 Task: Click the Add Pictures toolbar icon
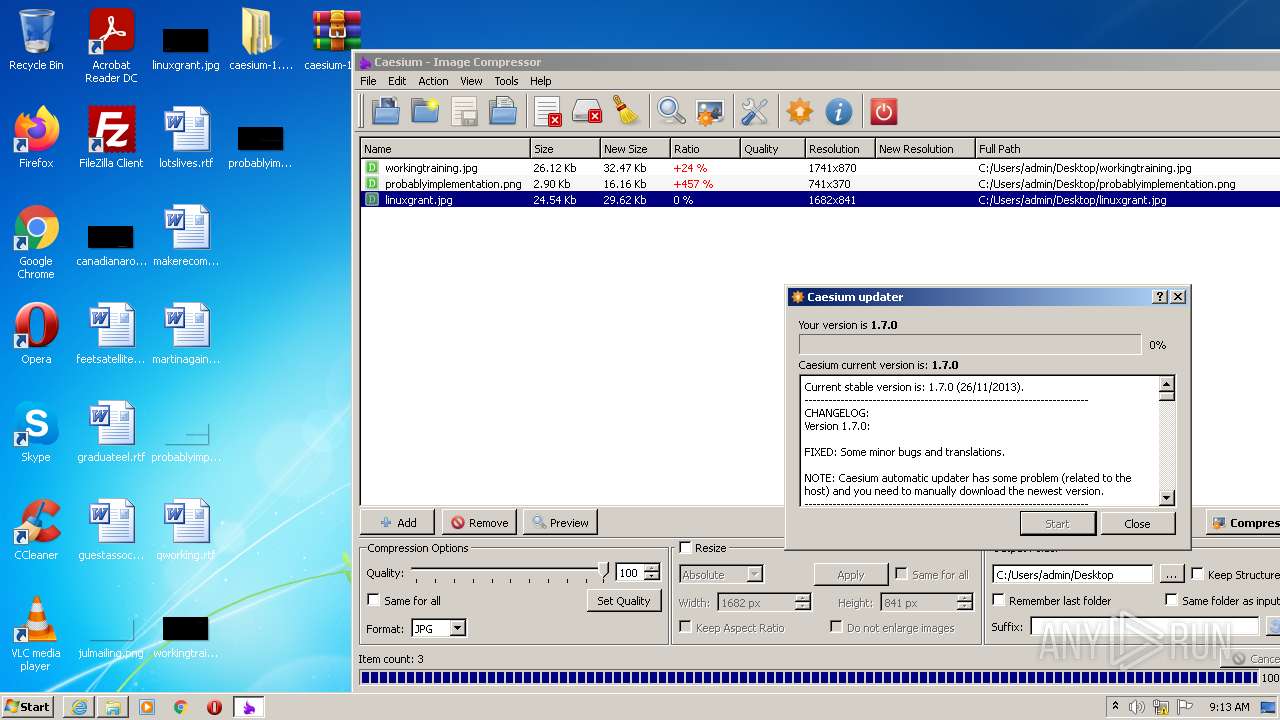[386, 111]
